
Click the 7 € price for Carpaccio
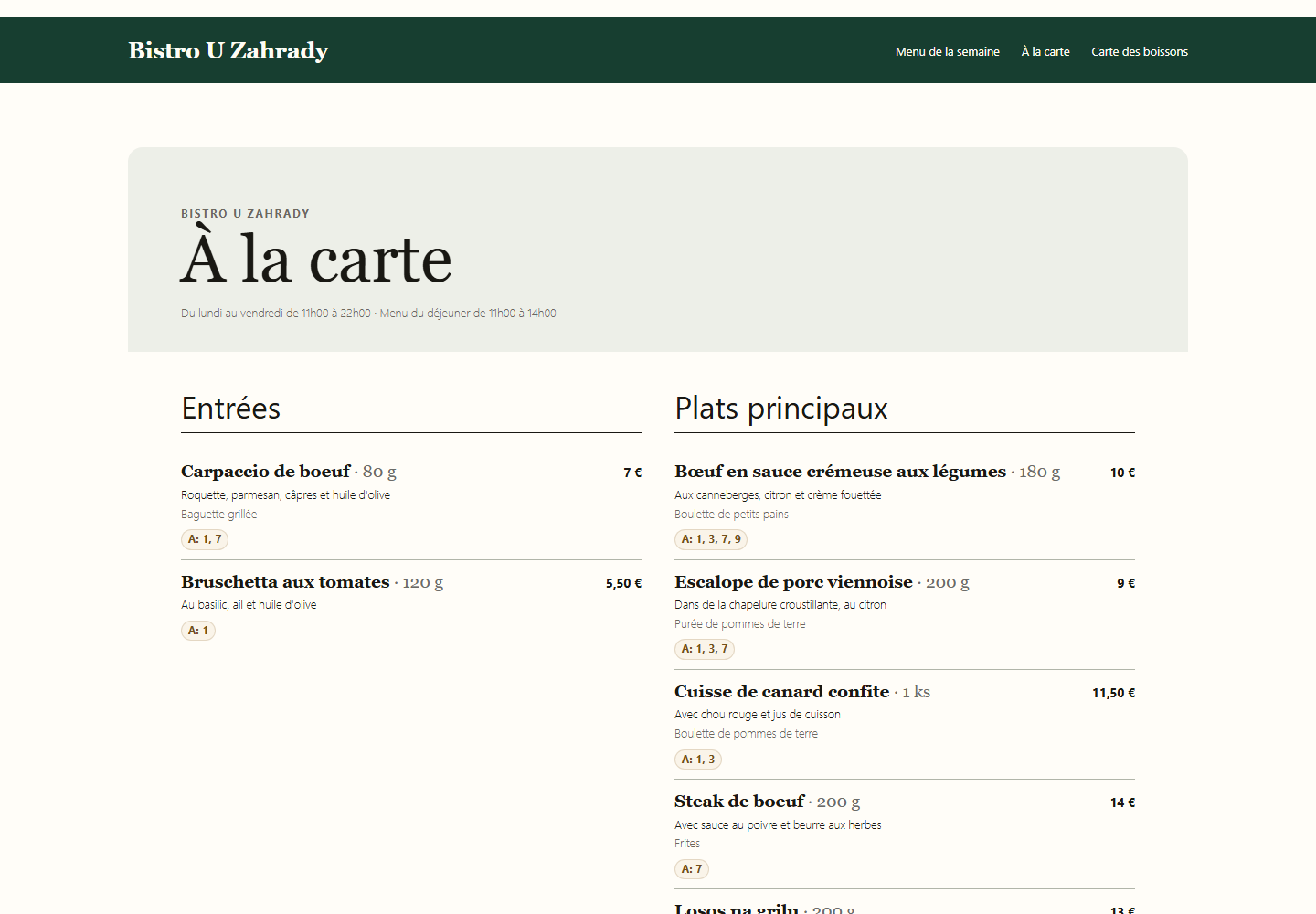pyautogui.click(x=632, y=473)
